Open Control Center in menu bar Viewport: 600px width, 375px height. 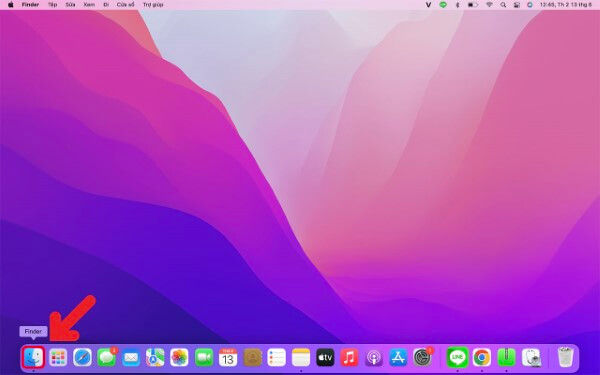coord(517,5)
